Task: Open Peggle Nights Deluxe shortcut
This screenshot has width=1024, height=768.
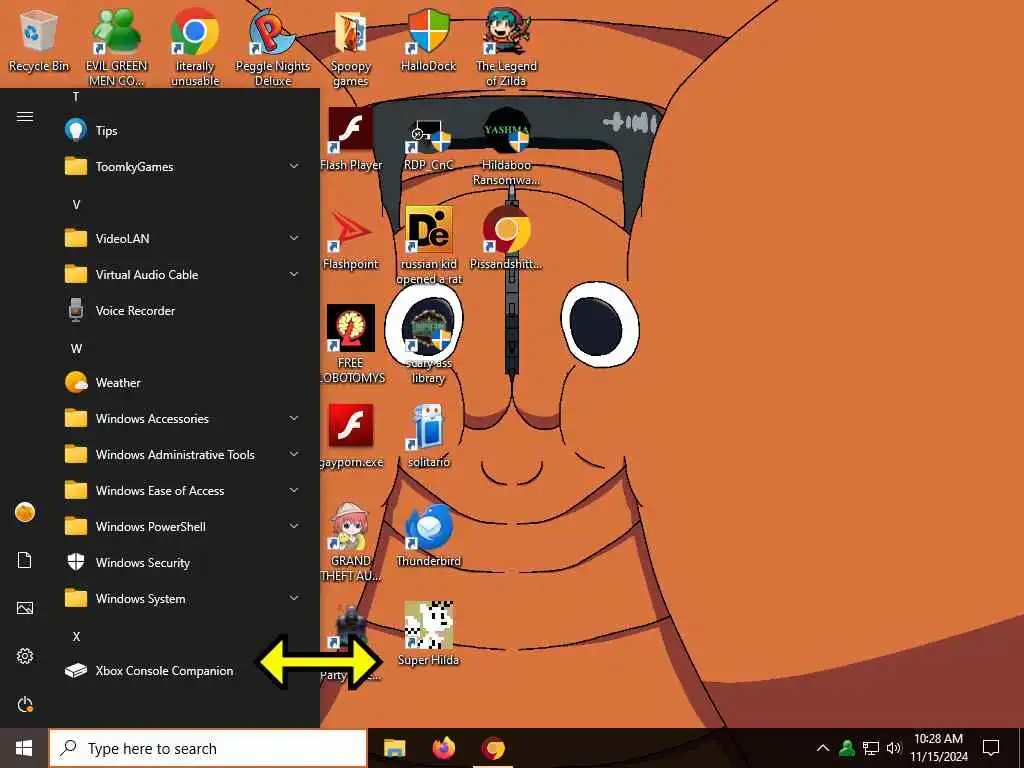Action: tap(273, 47)
